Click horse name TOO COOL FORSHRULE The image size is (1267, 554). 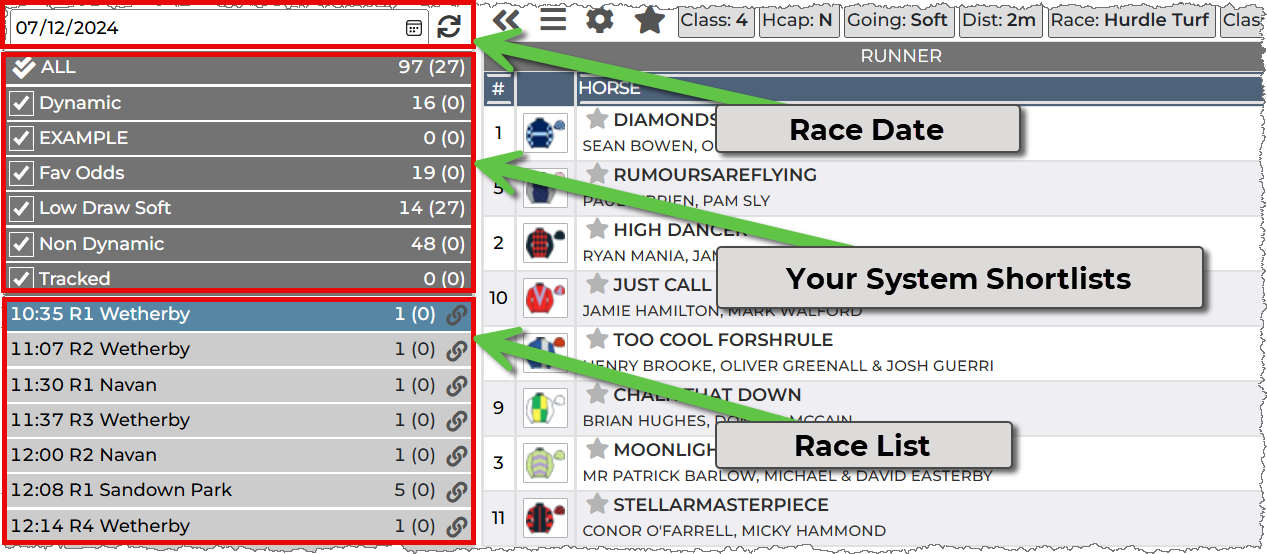[x=723, y=340]
